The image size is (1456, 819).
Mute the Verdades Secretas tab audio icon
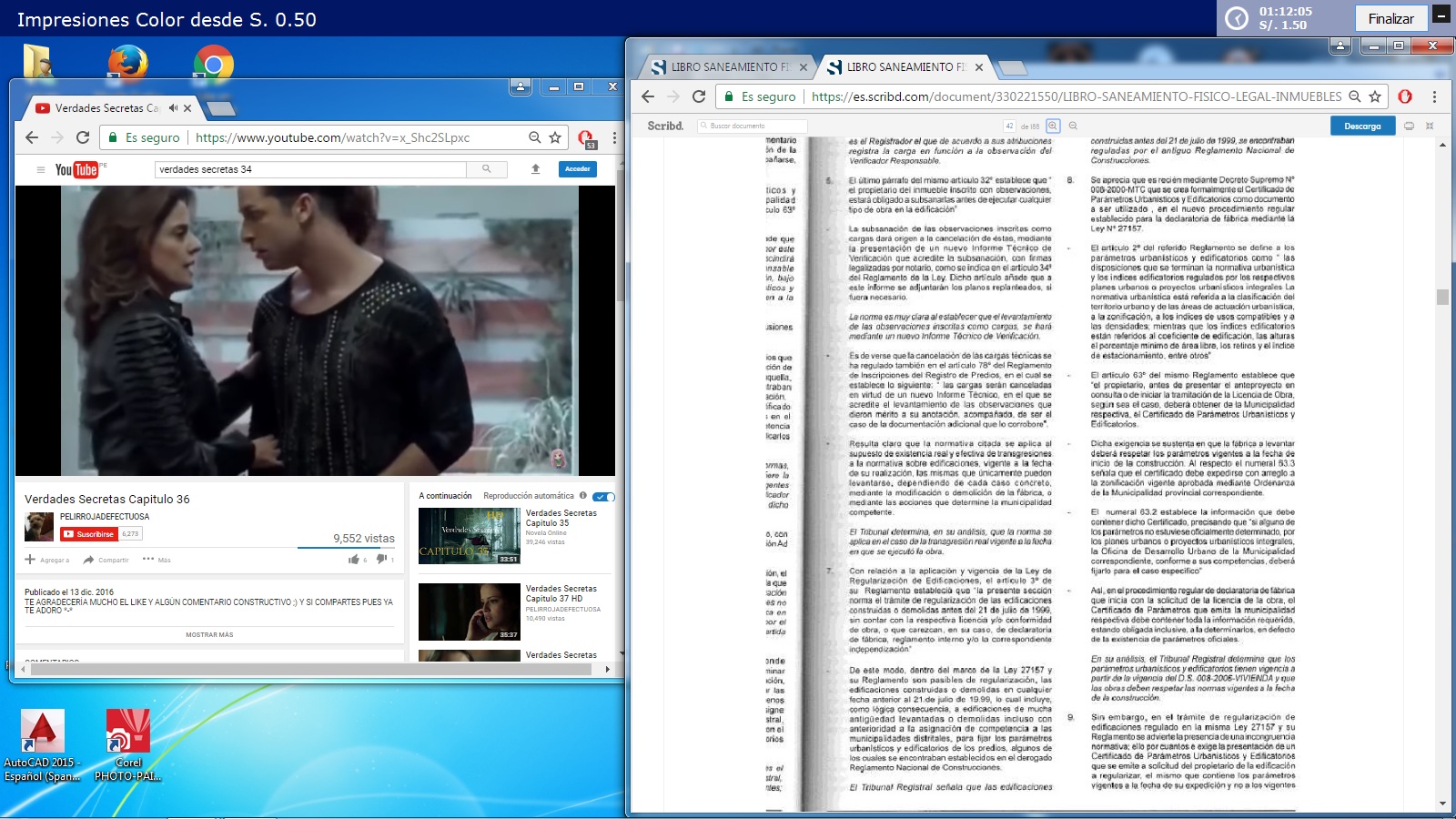(x=173, y=107)
